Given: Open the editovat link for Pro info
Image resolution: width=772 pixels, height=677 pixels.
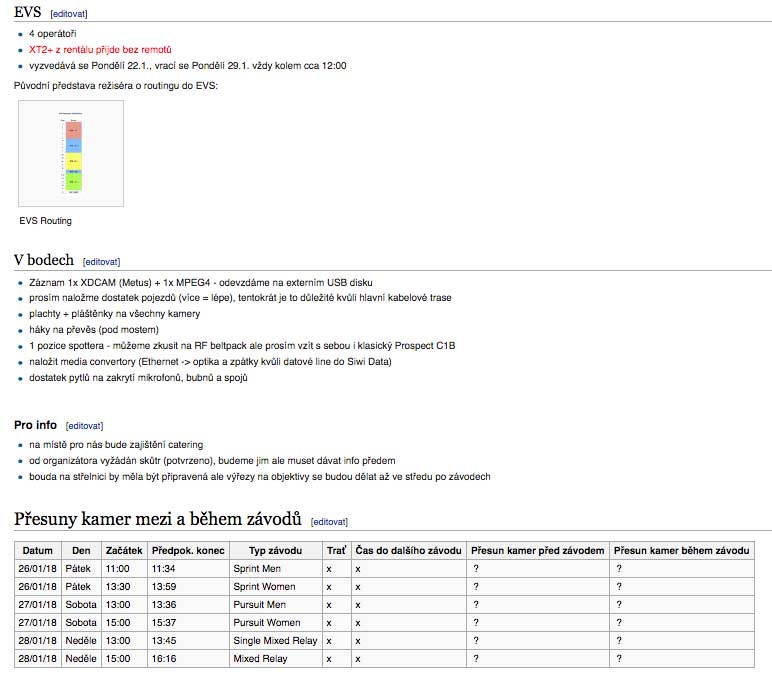Looking at the screenshot, I should (84, 426).
